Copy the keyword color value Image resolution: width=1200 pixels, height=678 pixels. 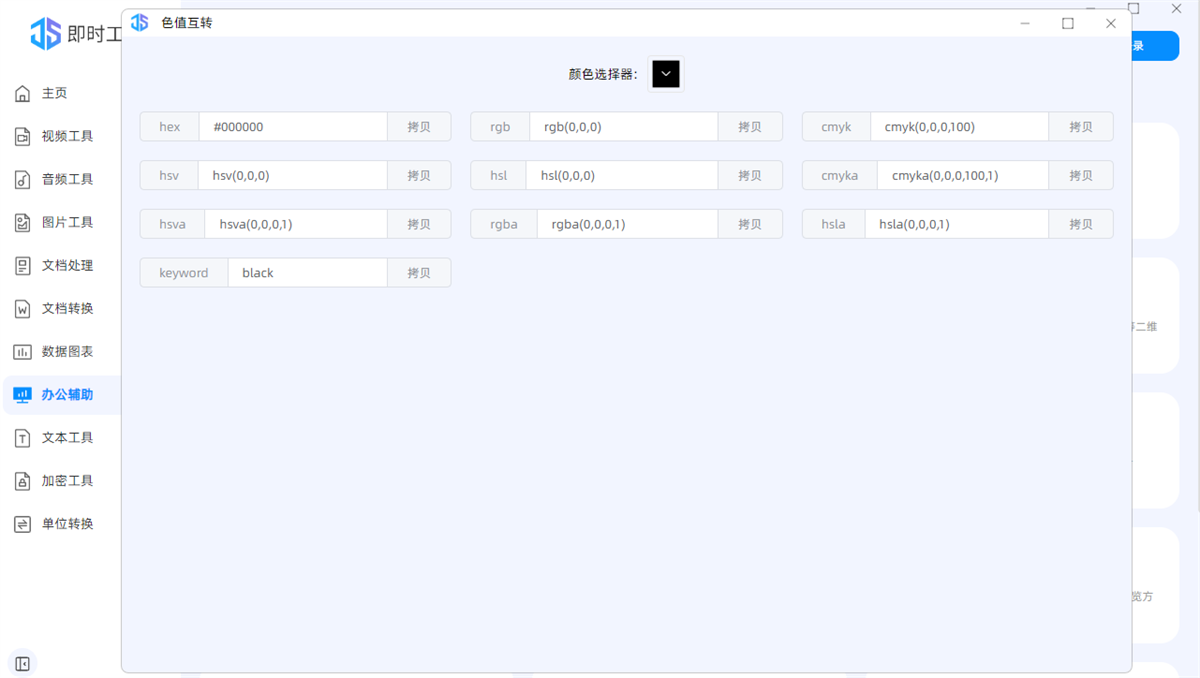[x=419, y=272]
